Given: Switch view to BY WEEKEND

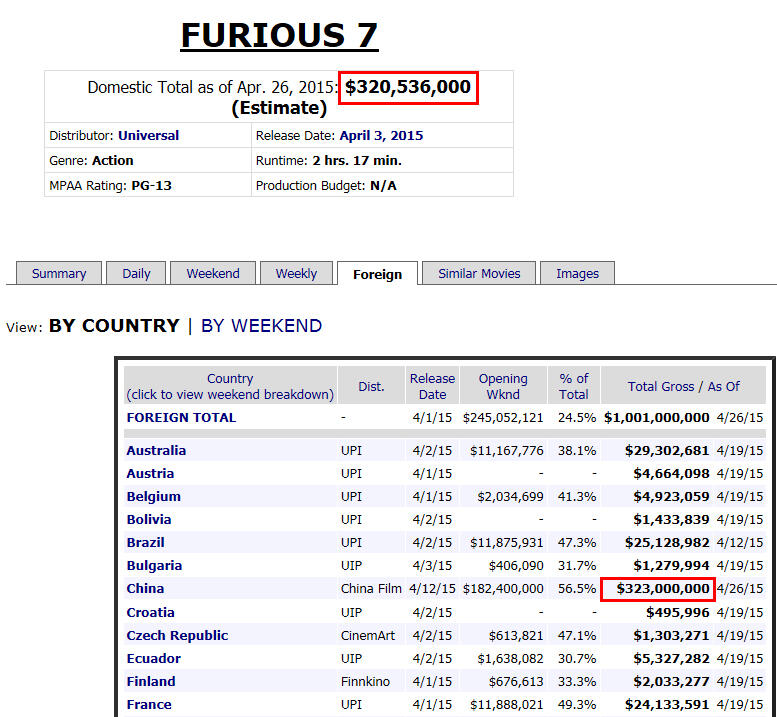Looking at the screenshot, I should coord(261,326).
